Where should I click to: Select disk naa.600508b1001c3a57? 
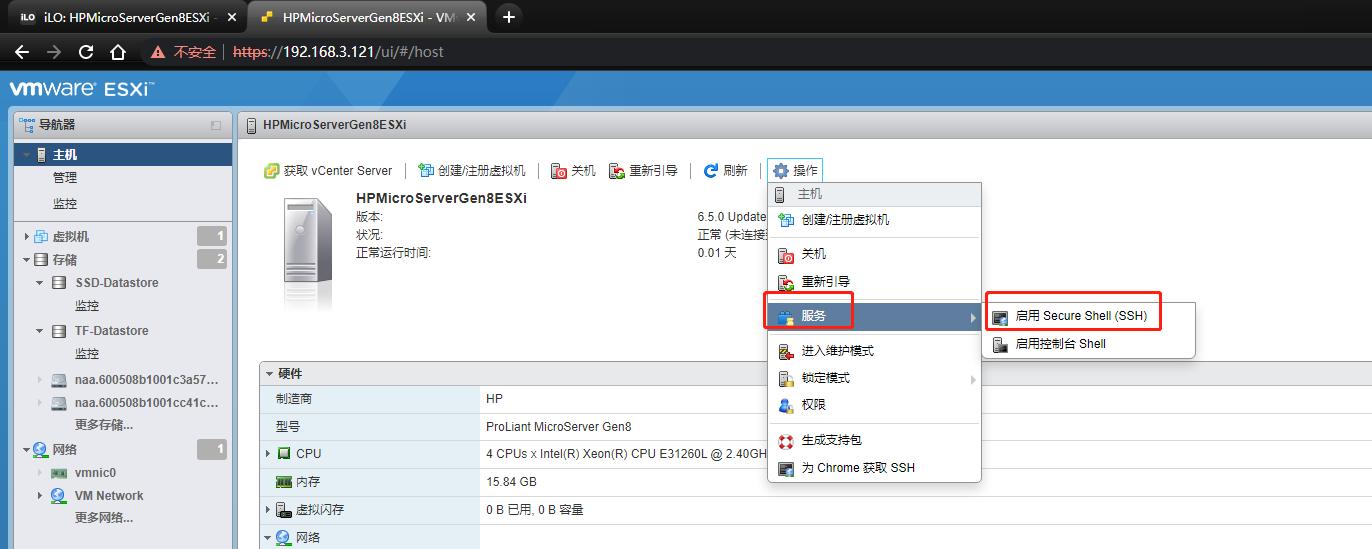click(x=146, y=380)
